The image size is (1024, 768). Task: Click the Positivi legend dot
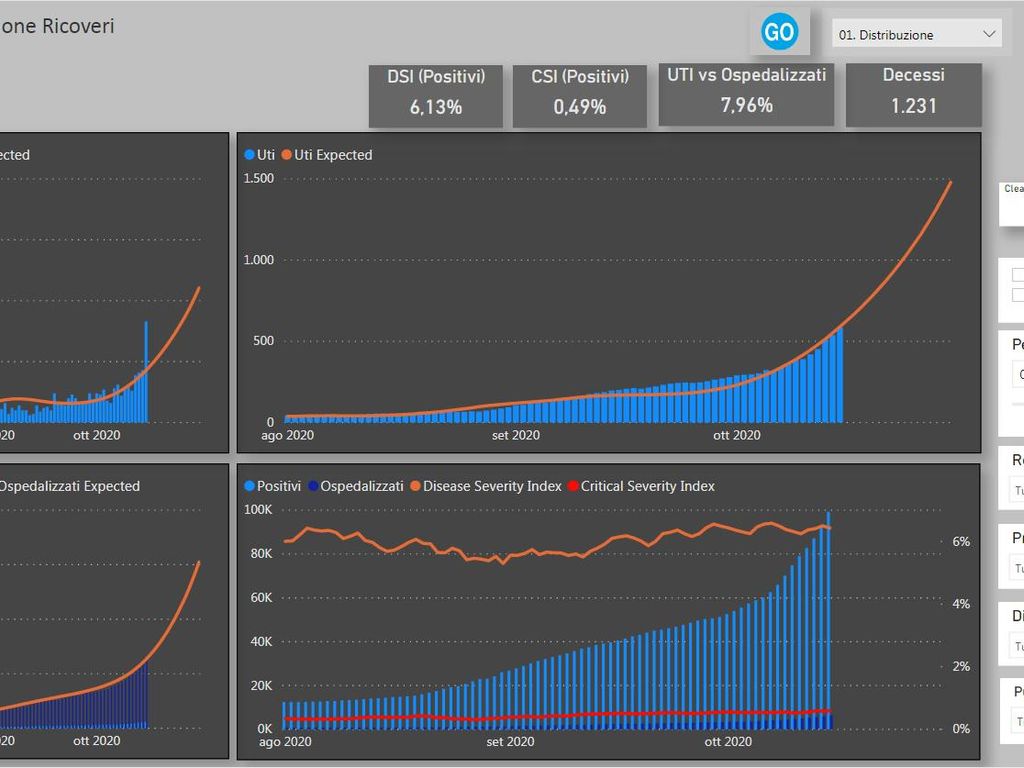(x=250, y=487)
